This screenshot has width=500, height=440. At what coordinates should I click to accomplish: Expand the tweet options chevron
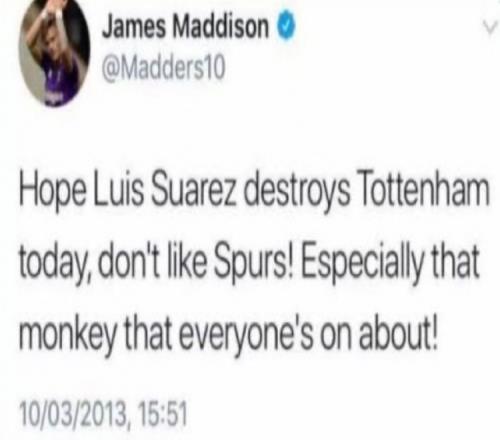[489, 30]
